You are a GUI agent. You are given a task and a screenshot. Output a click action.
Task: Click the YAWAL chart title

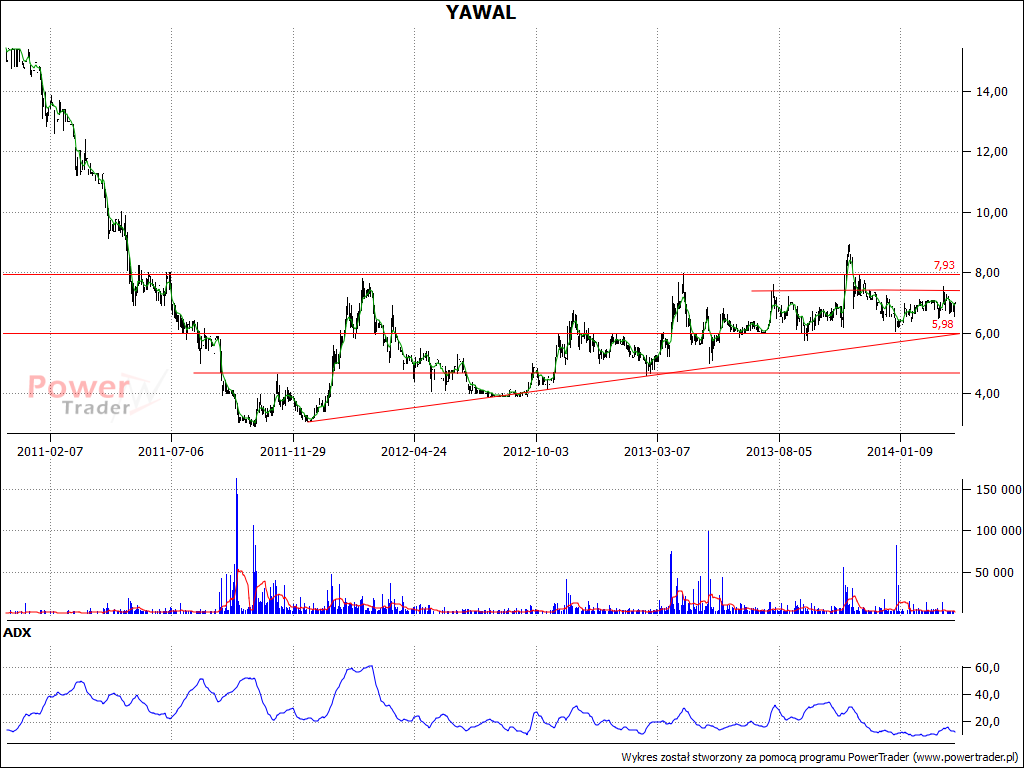click(481, 12)
